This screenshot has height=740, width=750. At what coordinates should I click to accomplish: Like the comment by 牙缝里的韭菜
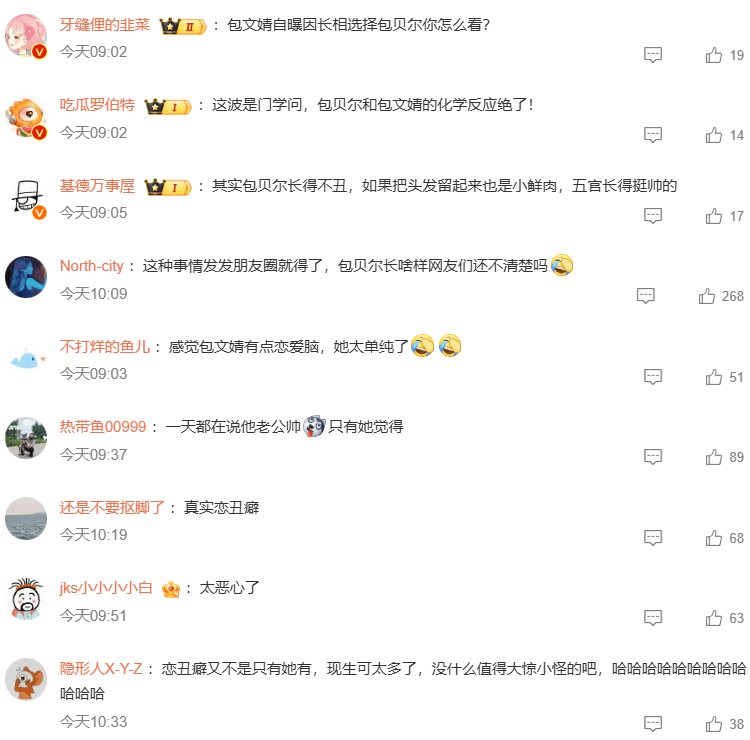[x=713, y=55]
